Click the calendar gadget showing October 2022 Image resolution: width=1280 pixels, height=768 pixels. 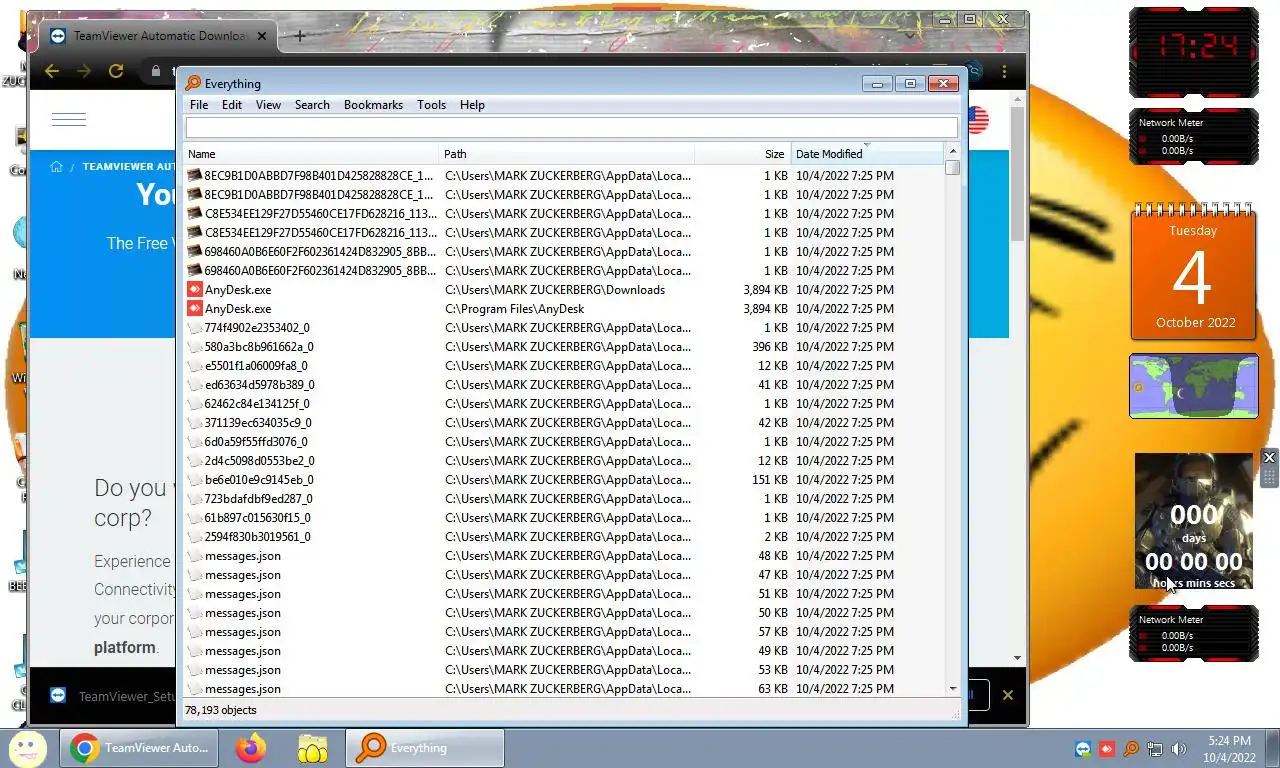1193,272
